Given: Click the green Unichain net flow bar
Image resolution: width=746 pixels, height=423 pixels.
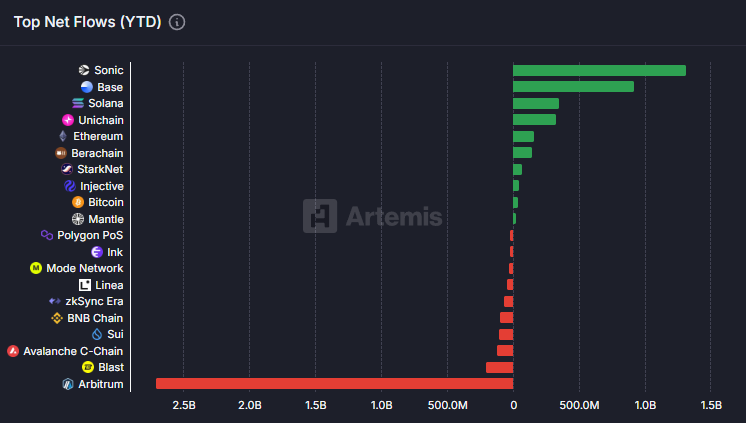Looking at the screenshot, I should click(535, 119).
